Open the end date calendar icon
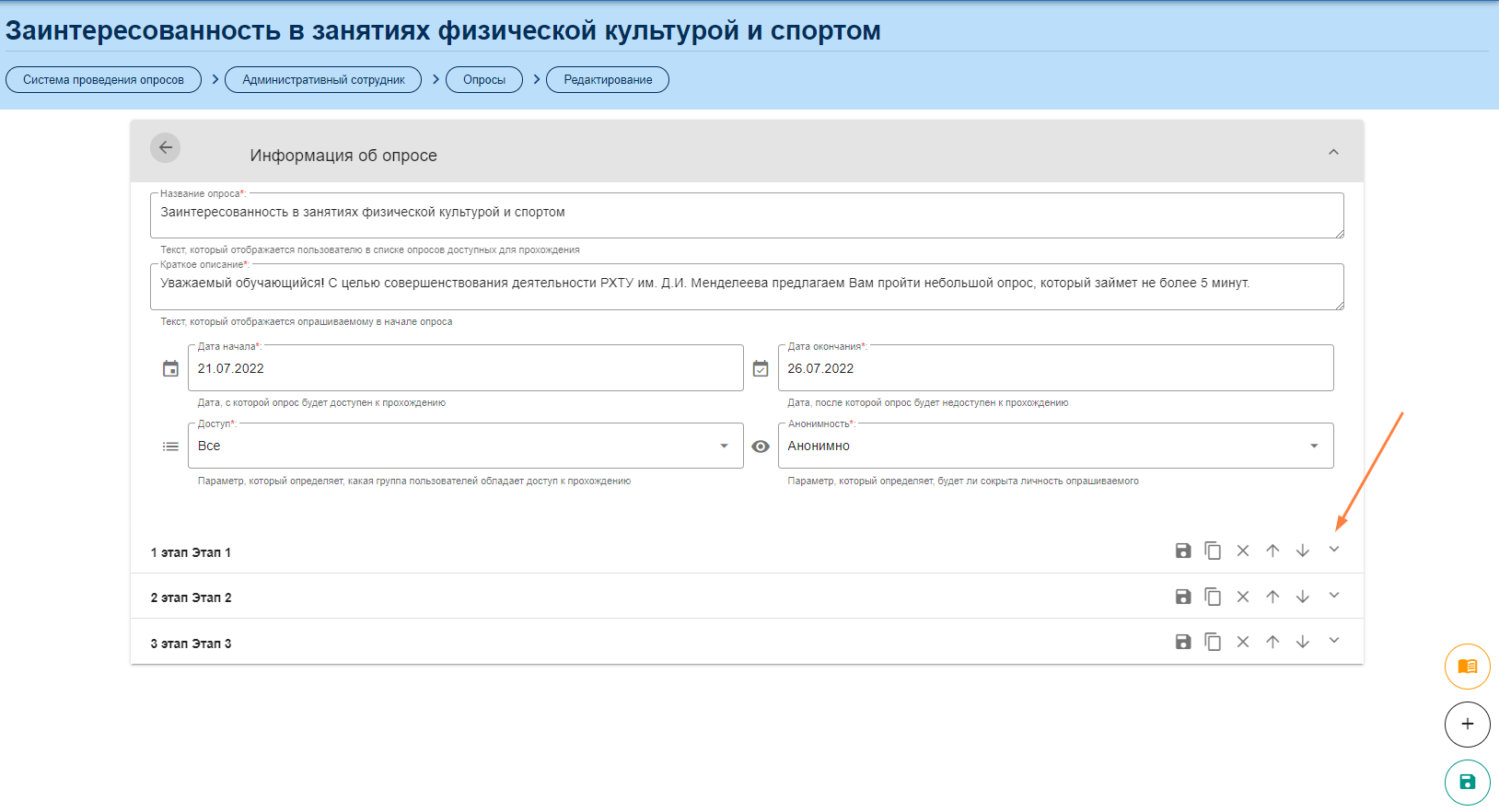This screenshot has height=812, width=1499. pyautogui.click(x=761, y=368)
